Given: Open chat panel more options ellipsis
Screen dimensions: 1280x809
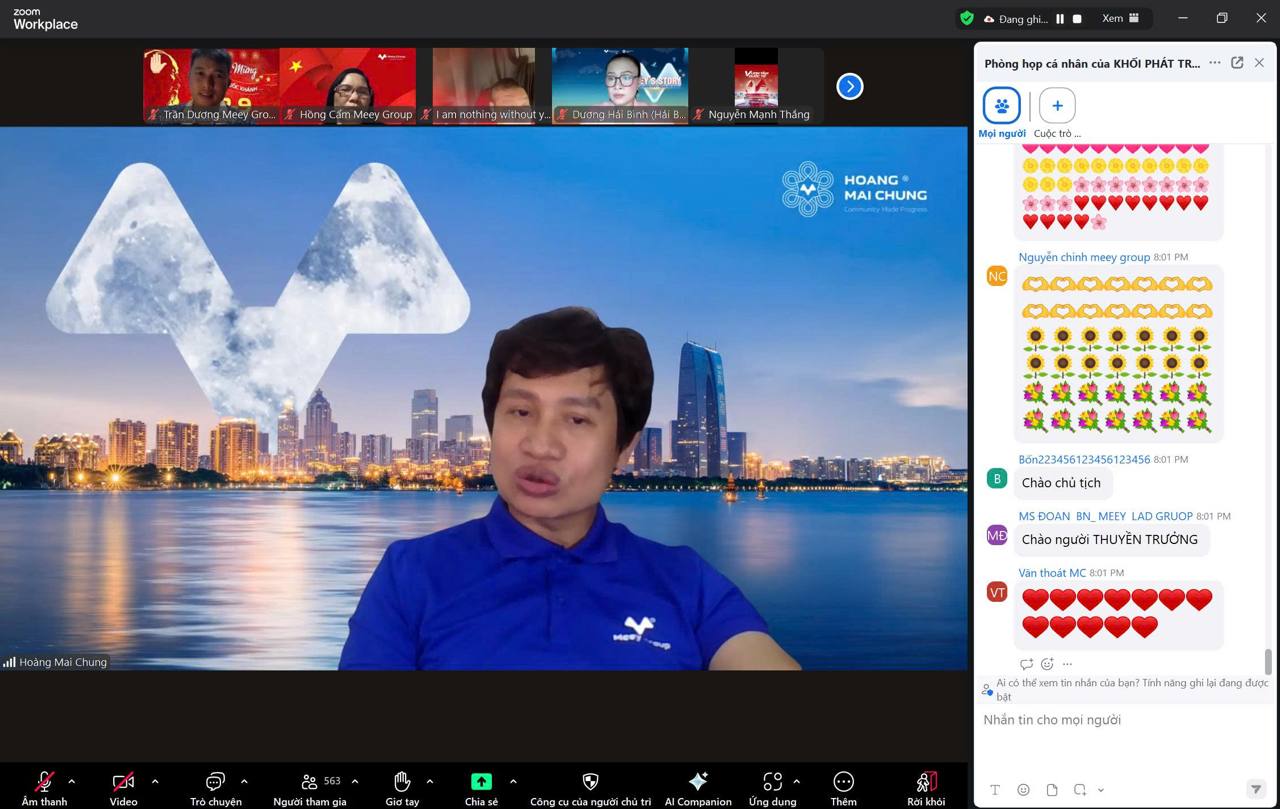Looking at the screenshot, I should 1214,63.
